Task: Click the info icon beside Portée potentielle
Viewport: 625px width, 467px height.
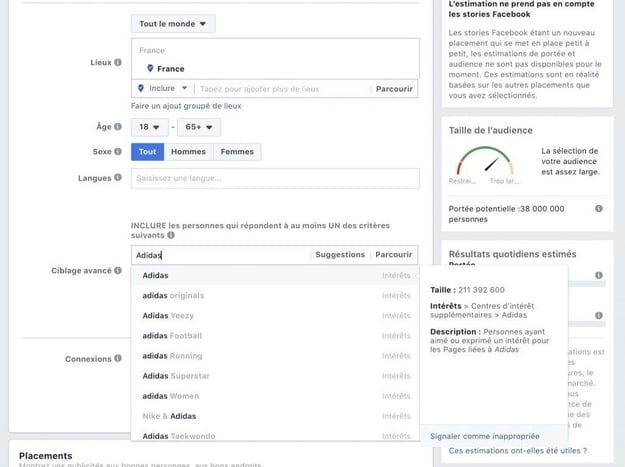Action: [599, 208]
